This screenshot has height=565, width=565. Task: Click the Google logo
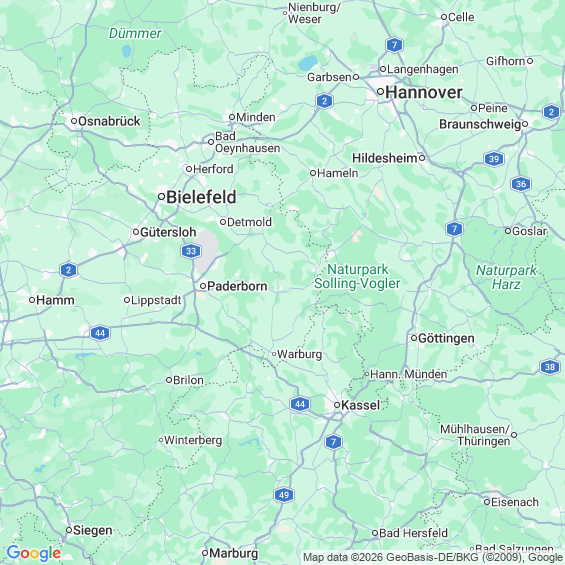click(x=34, y=553)
